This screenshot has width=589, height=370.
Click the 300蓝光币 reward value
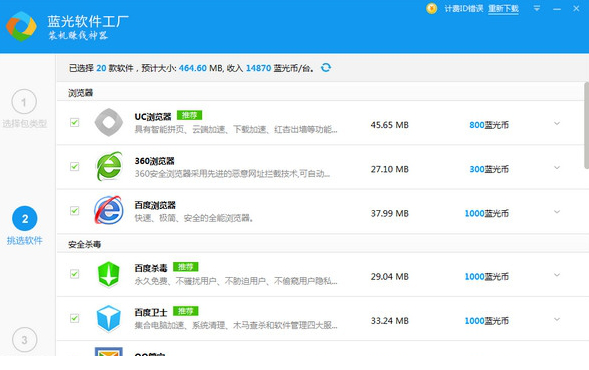489,169
